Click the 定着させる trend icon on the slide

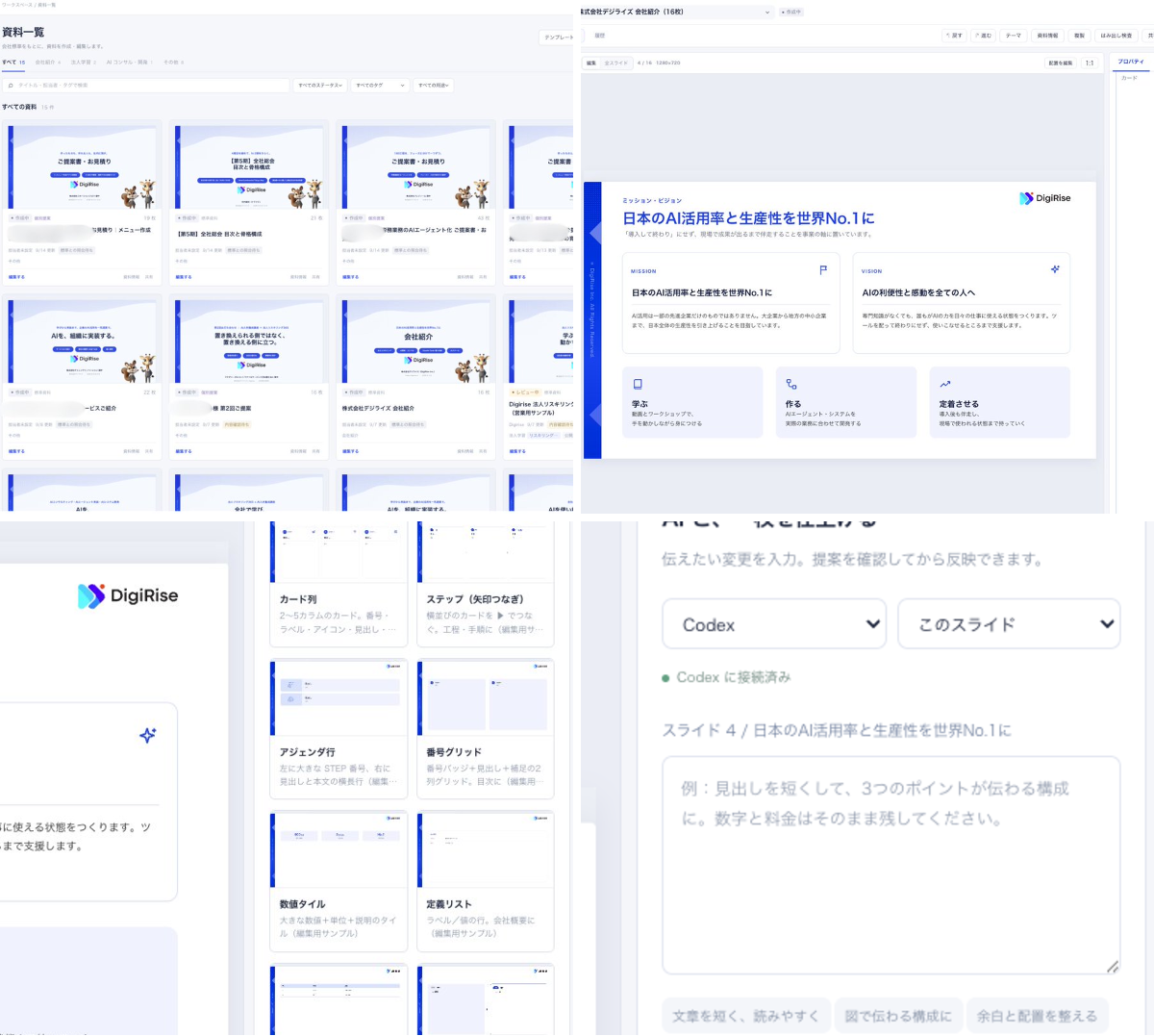945,384
